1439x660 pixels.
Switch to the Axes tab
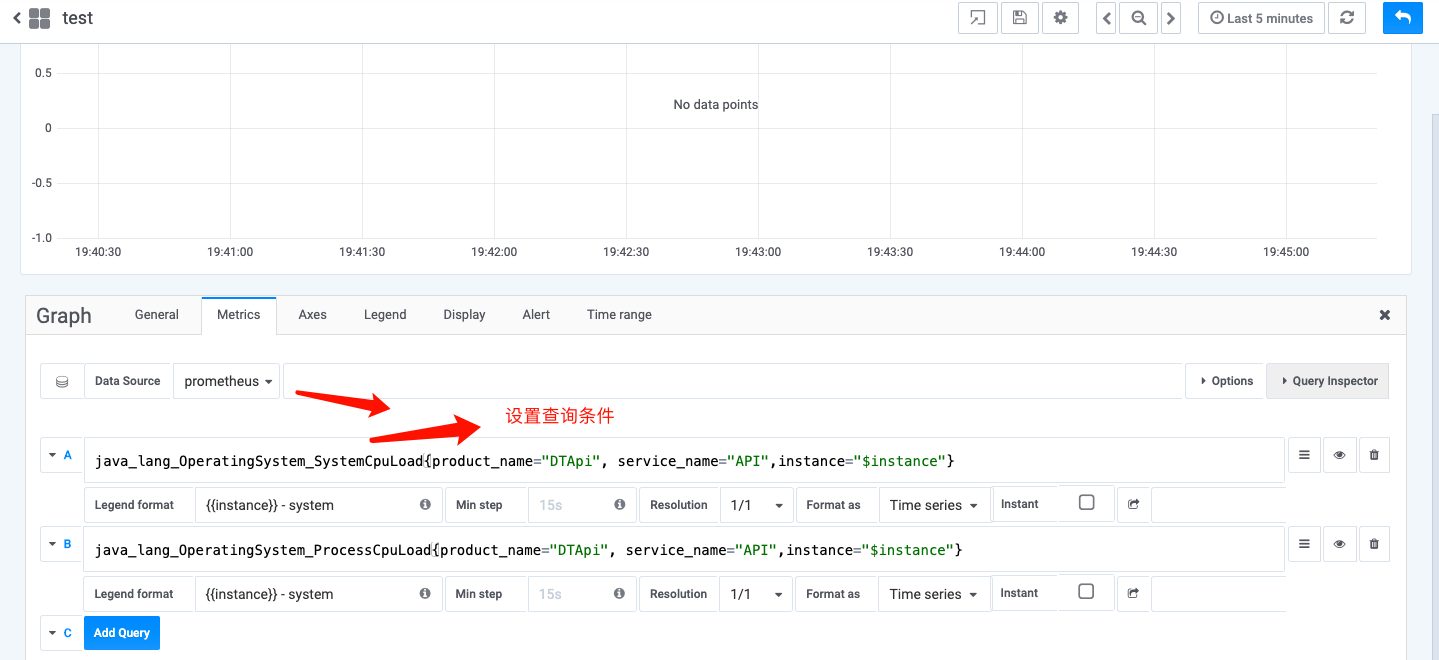(x=312, y=314)
